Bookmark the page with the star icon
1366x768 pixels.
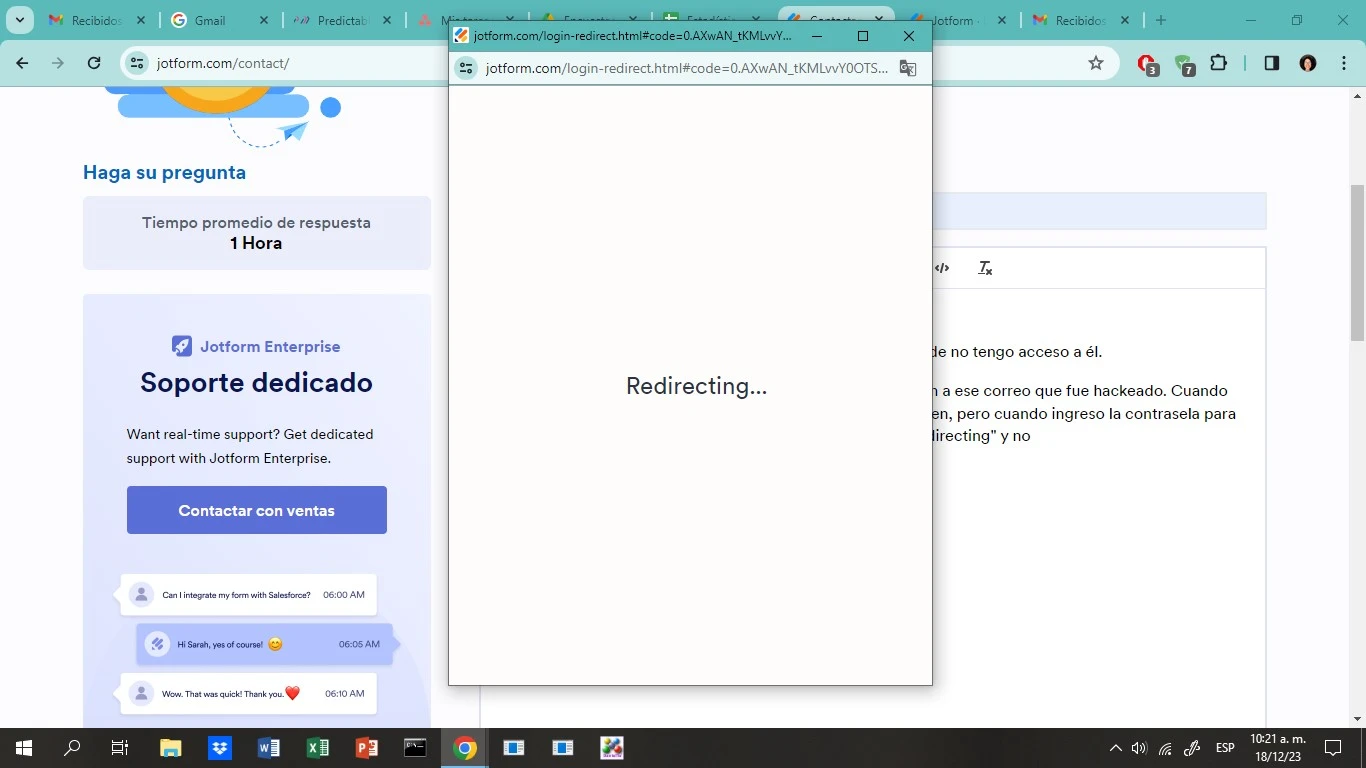tap(1096, 62)
